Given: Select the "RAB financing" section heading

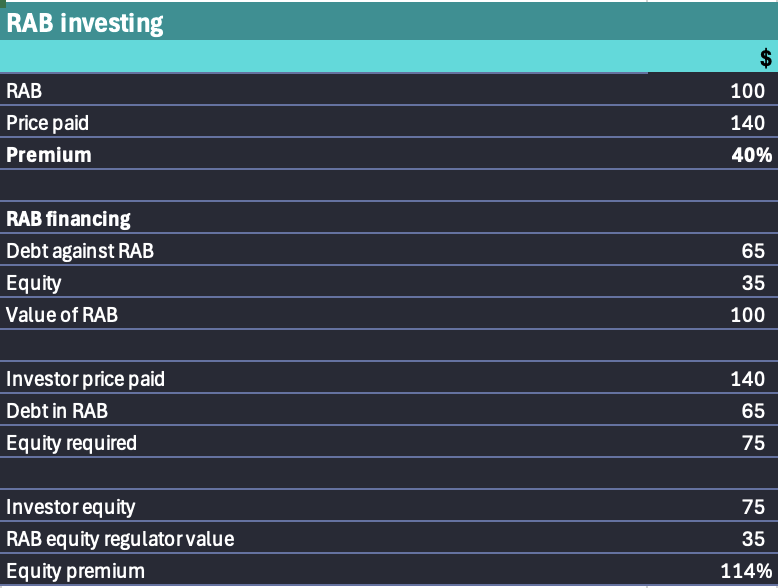Looking at the screenshot, I should point(68,218).
